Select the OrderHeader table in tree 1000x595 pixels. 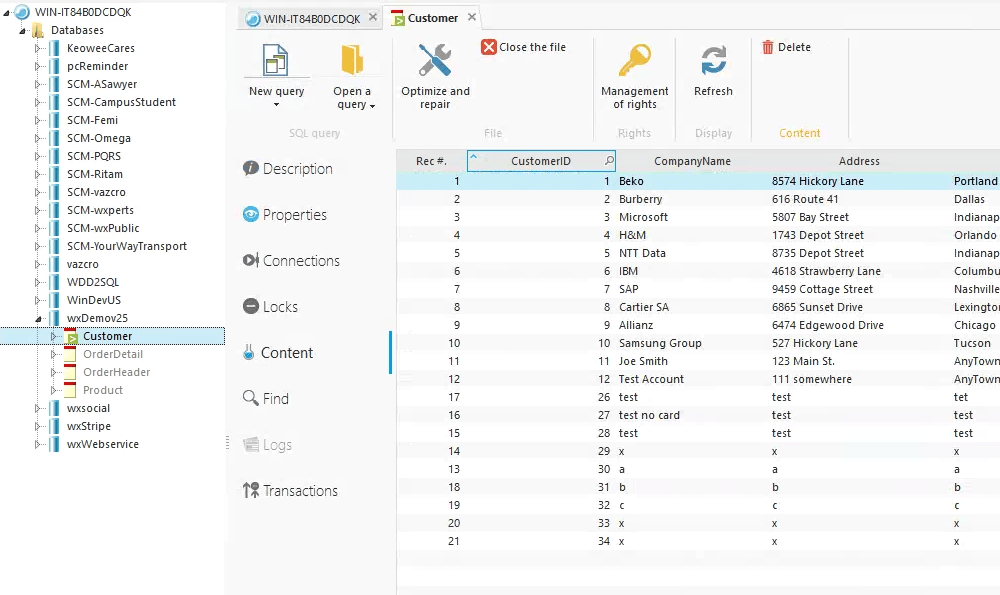coord(116,372)
